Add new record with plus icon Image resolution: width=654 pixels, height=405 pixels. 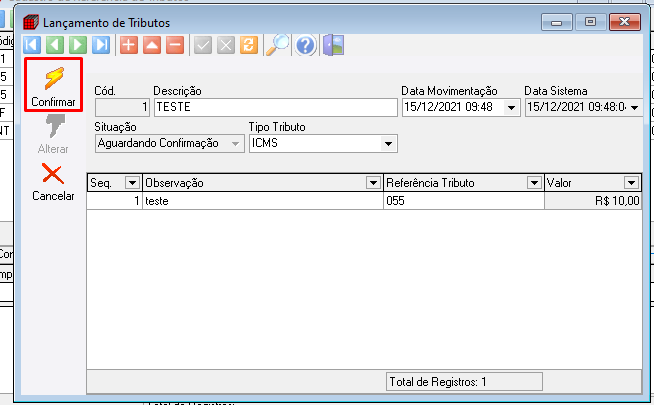point(129,45)
